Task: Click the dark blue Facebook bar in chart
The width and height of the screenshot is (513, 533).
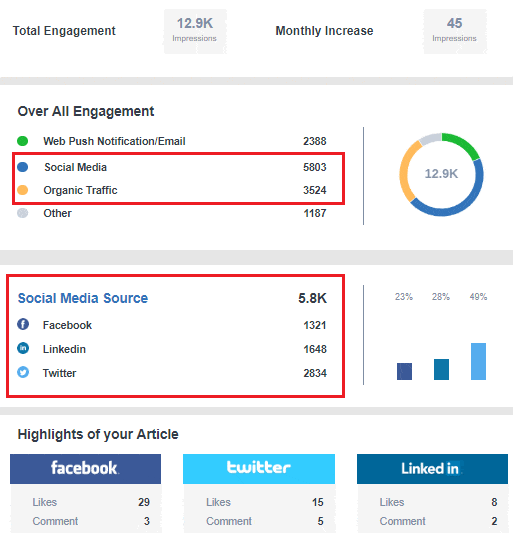Action: 404,371
